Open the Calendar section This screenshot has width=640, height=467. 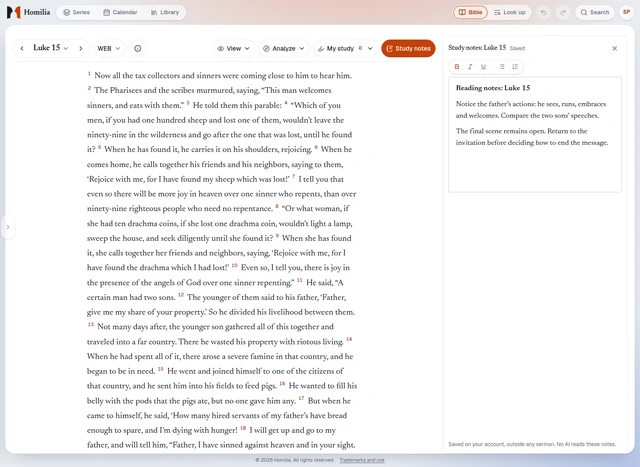coord(120,12)
